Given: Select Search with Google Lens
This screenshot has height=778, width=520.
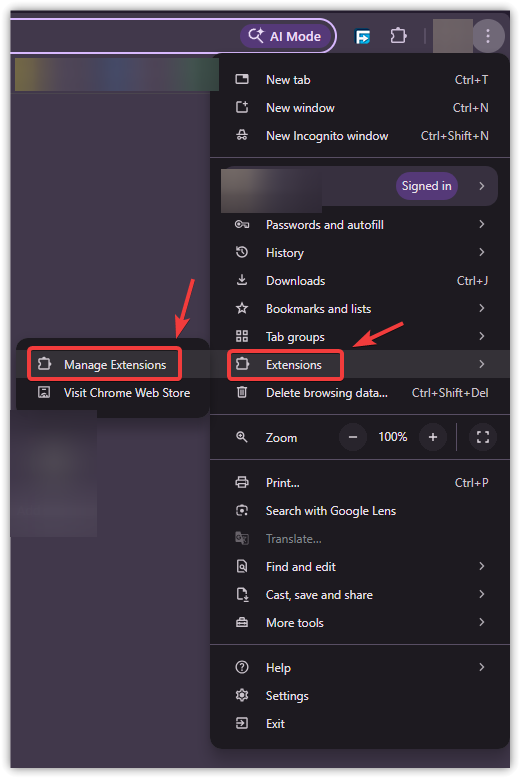Looking at the screenshot, I should [x=360, y=511].
